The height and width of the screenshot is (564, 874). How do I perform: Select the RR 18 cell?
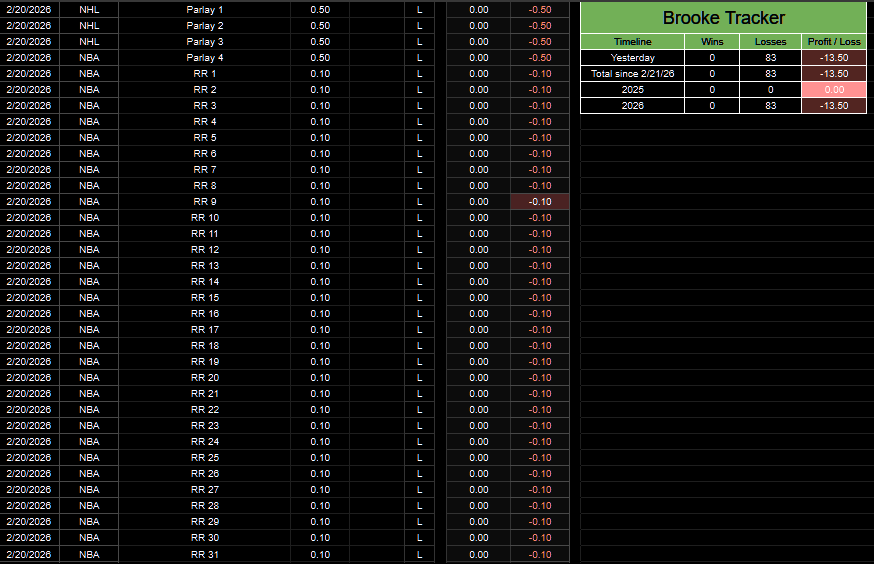[x=205, y=346]
